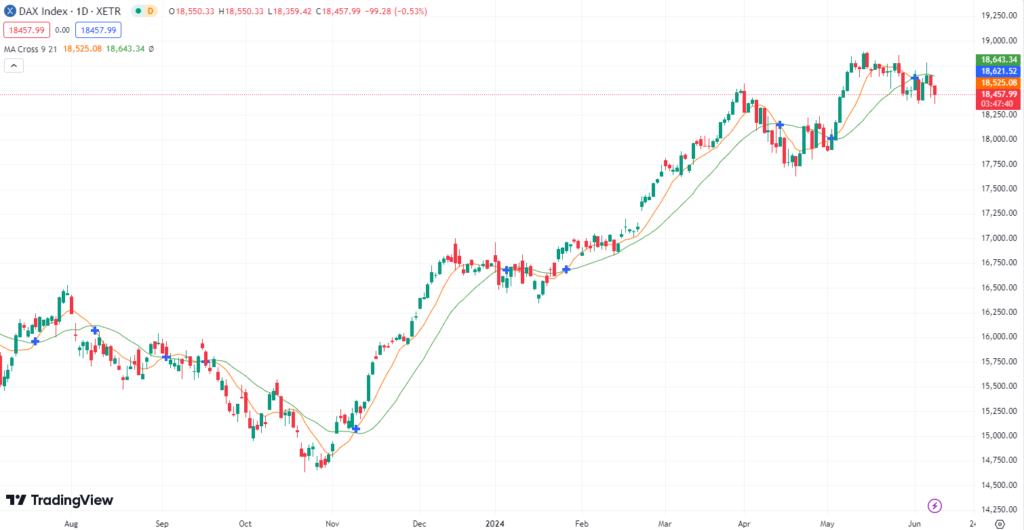Click the Jun label on the time axis
The height and width of the screenshot is (530, 1024).
click(x=914, y=523)
